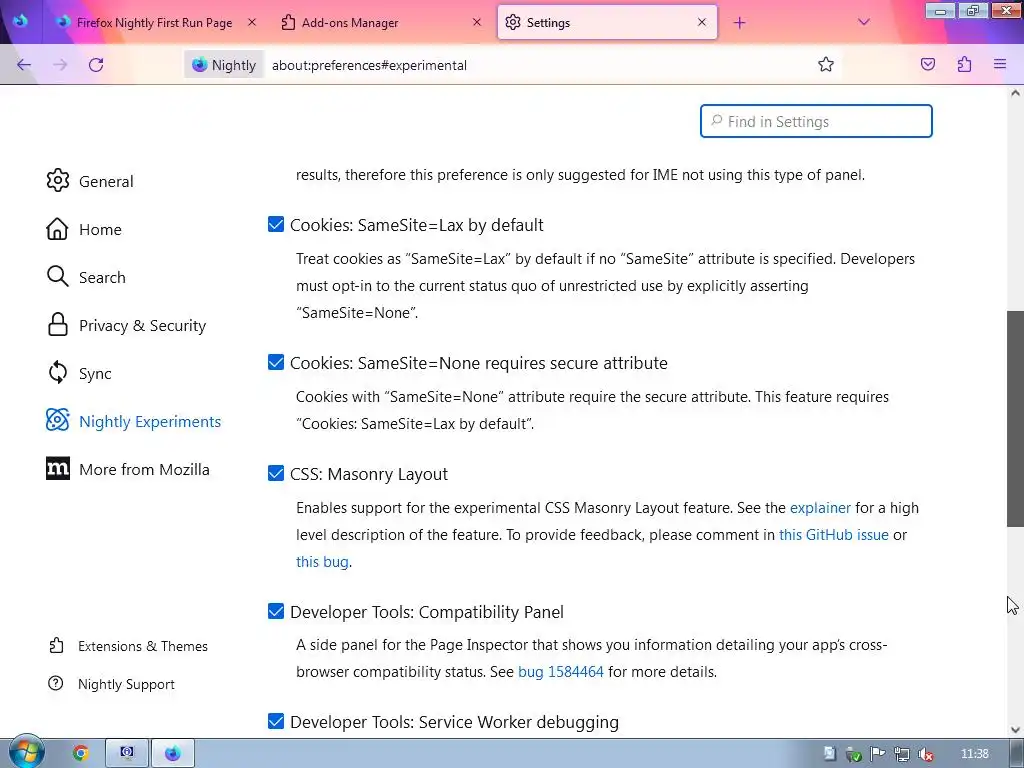Screen dimensions: 1024x768
Task: Click the taskbar clock showing 11:38
Action: click(x=974, y=754)
